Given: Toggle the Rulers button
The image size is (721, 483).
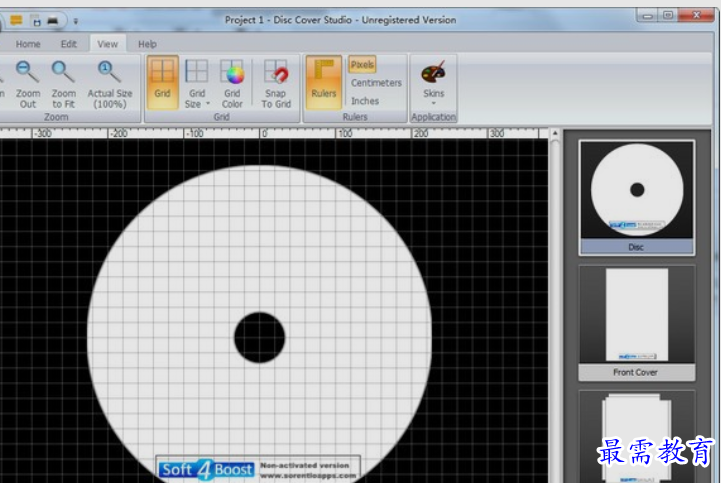Looking at the screenshot, I should [x=324, y=83].
